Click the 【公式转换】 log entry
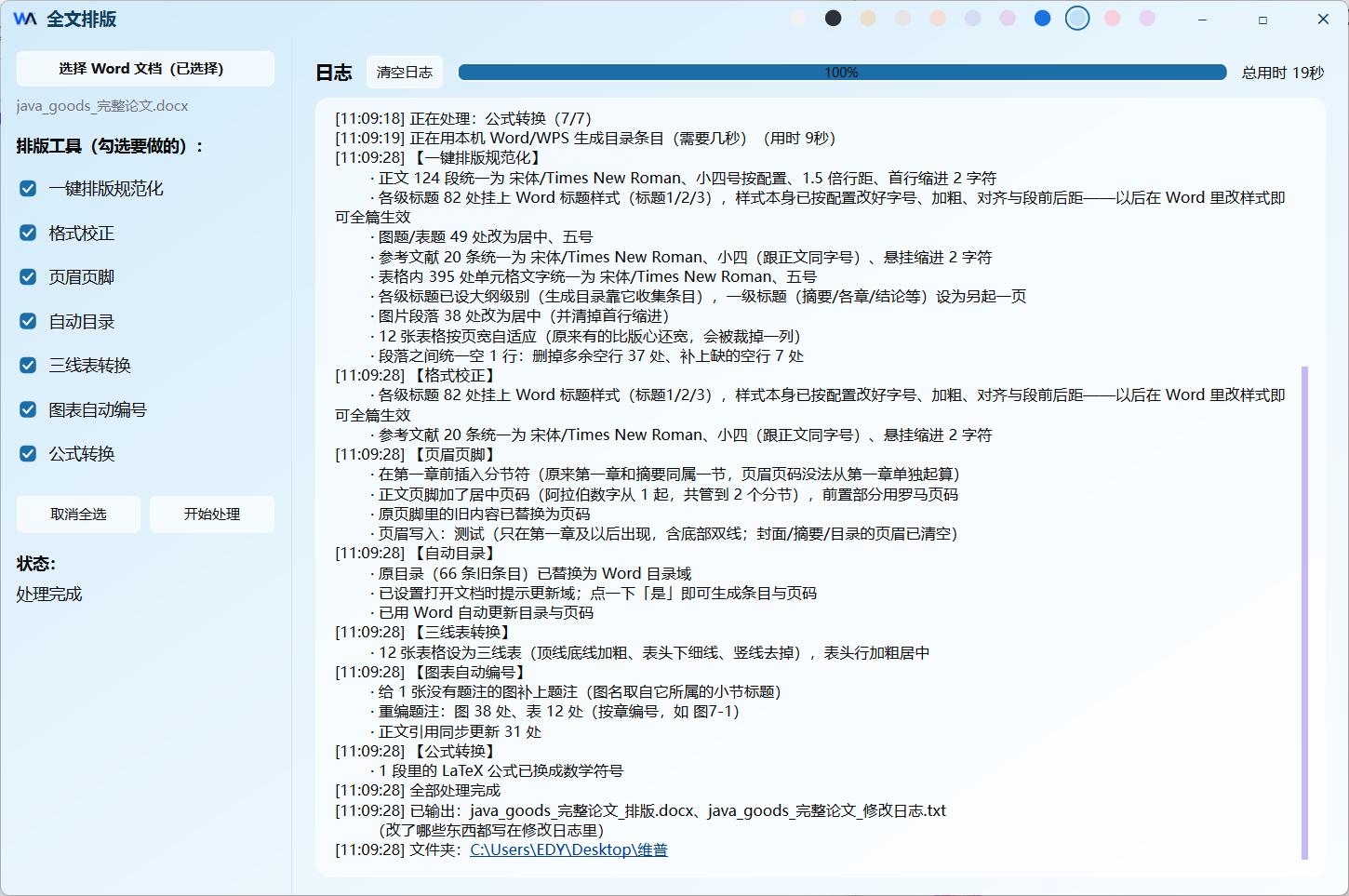 (417, 751)
